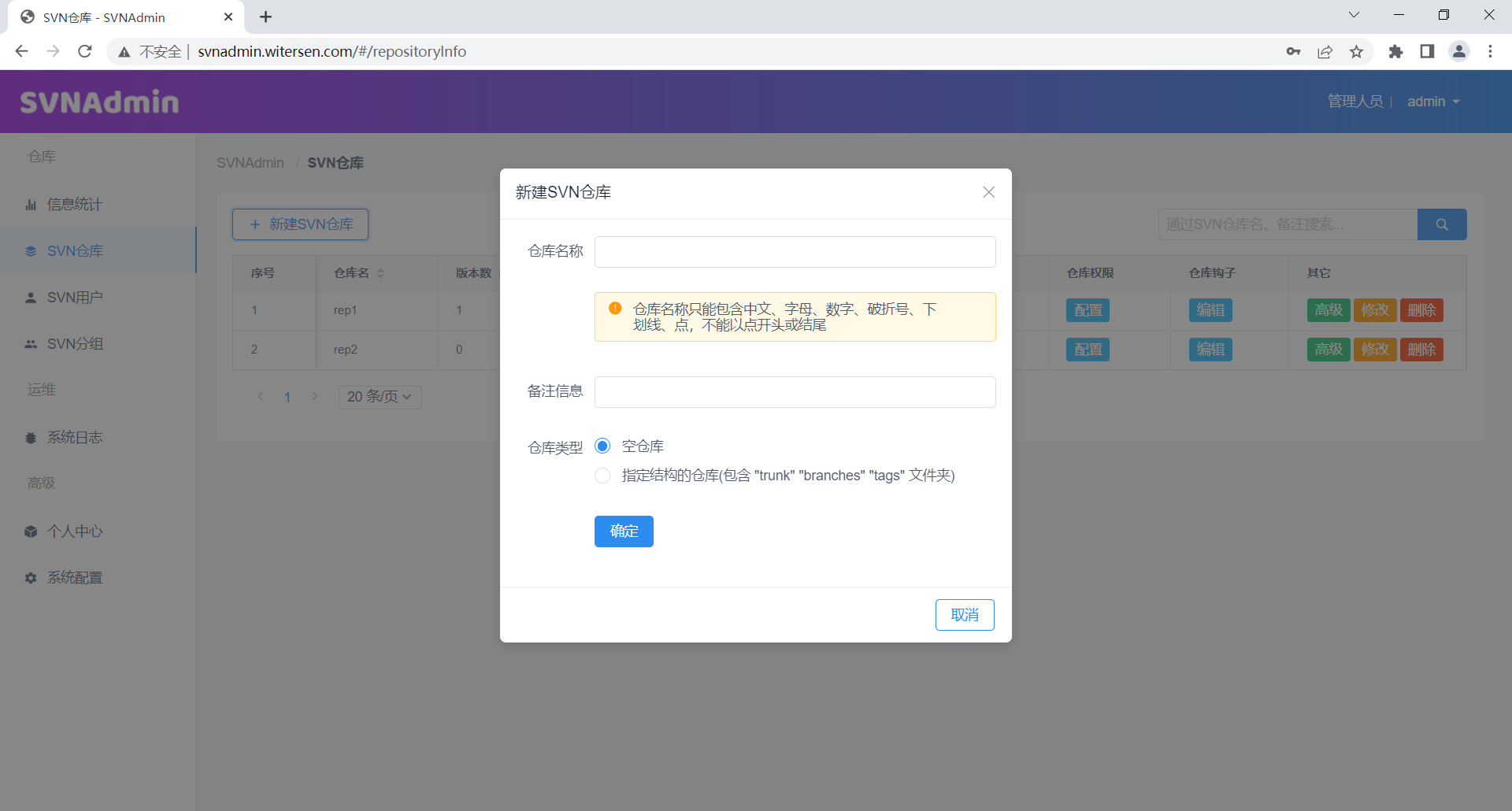
Task: Reload the page with refresh icon
Action: (x=85, y=51)
